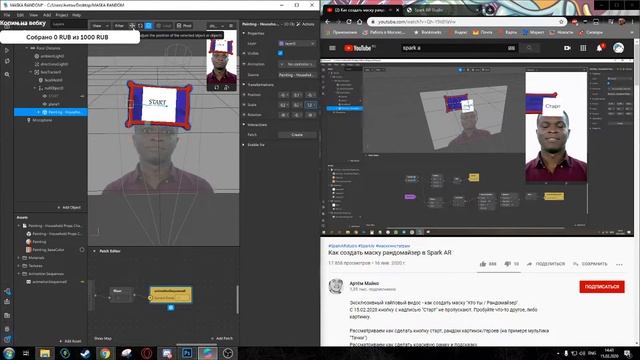Click the red ПОДПИСАТЬСЯ subscribe button
Screen dimensions: 640x360
tap(602, 287)
